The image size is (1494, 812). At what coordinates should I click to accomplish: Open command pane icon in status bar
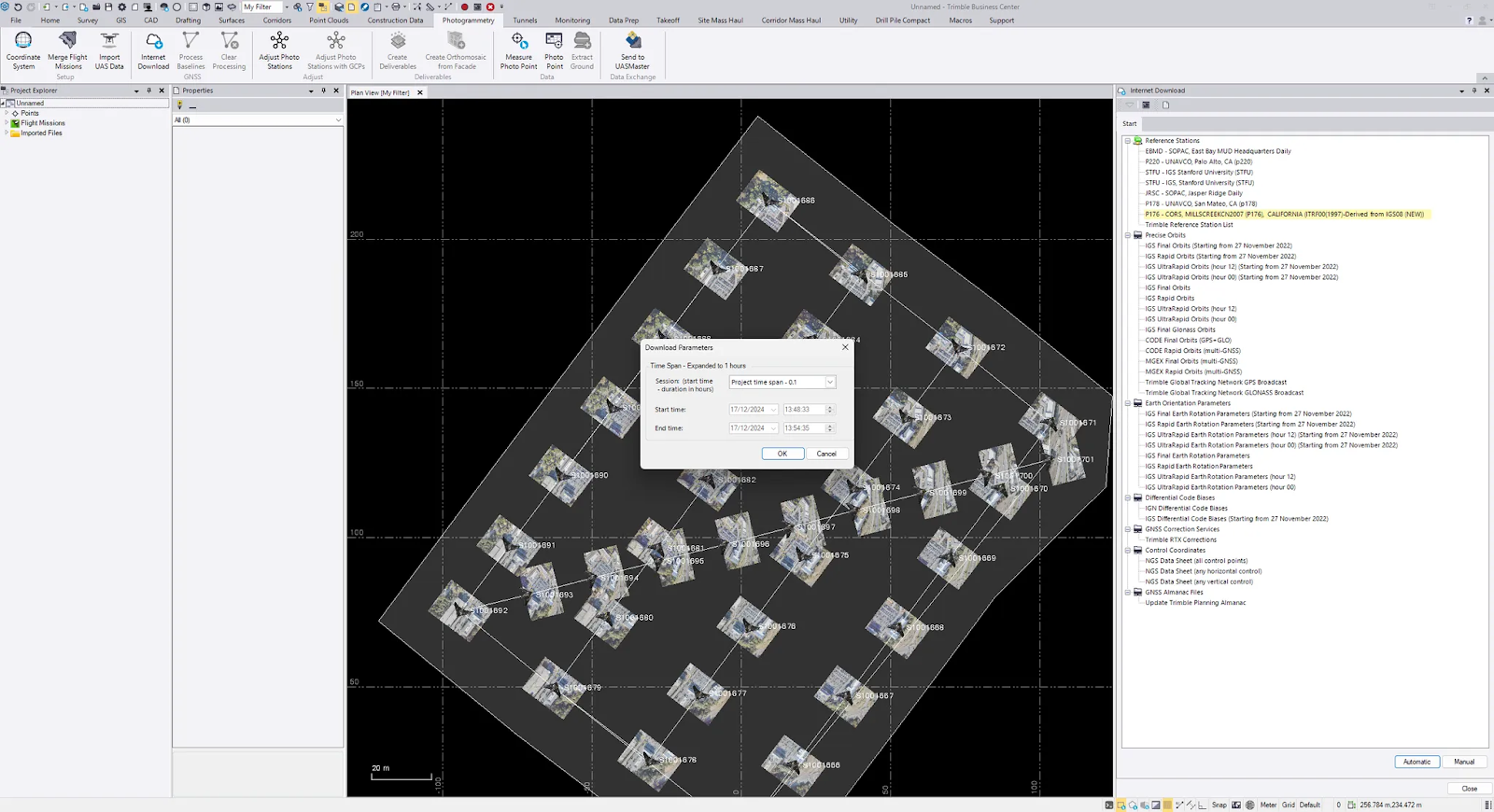(1109, 805)
